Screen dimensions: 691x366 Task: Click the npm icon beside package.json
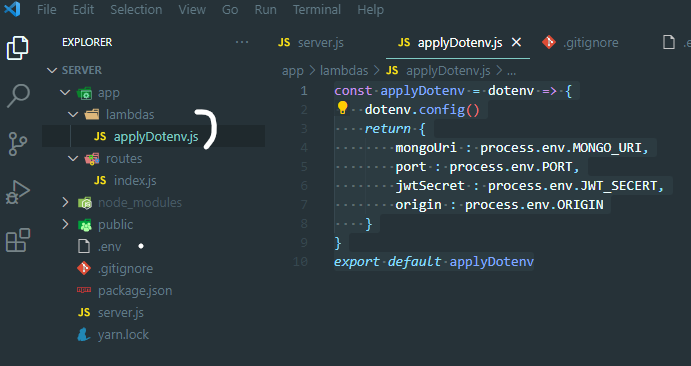coord(84,290)
